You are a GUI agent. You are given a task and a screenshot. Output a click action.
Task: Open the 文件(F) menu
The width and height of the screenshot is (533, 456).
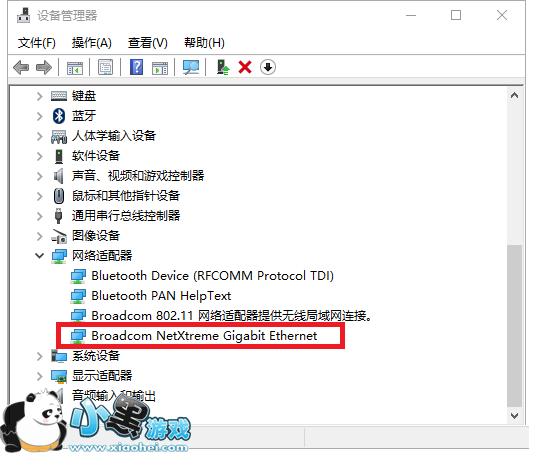click(36, 43)
